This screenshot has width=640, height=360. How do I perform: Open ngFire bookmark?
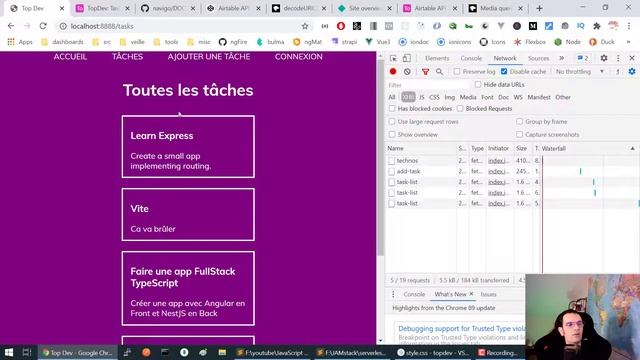(x=233, y=42)
